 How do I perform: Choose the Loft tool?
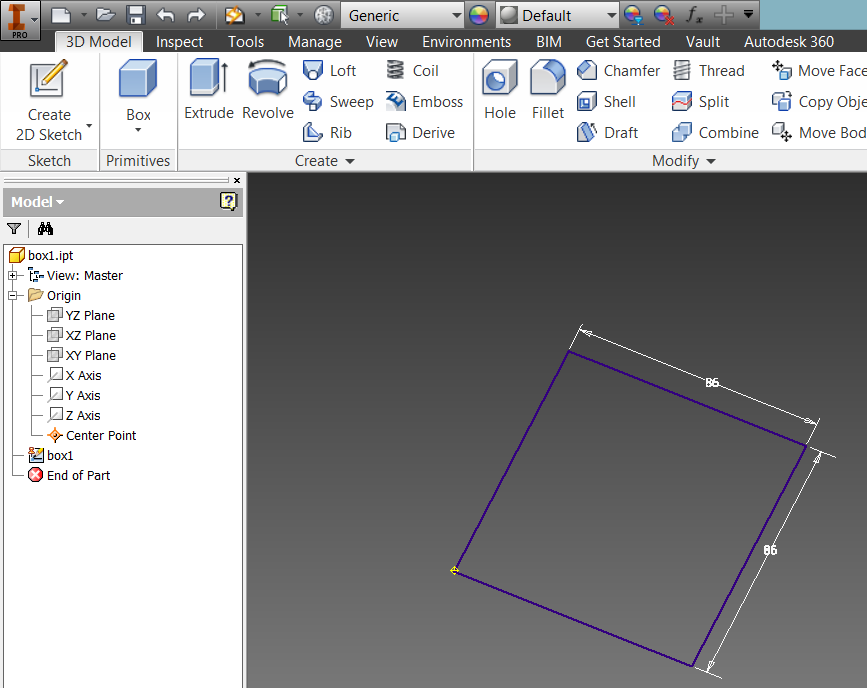[x=330, y=71]
